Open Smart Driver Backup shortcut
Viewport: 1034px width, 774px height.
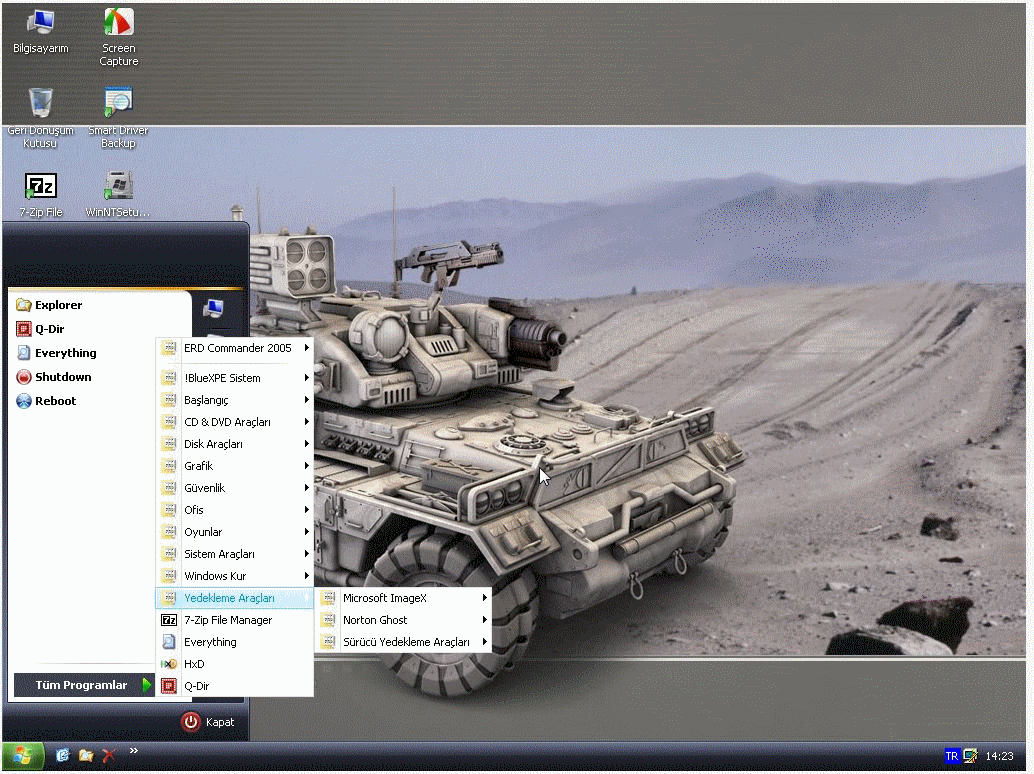[x=118, y=118]
